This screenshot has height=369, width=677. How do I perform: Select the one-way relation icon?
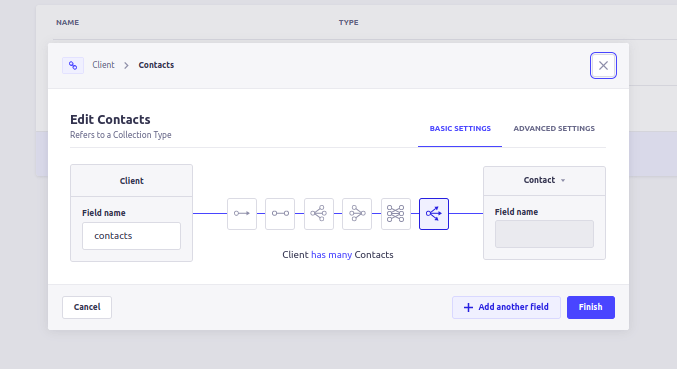coord(242,214)
